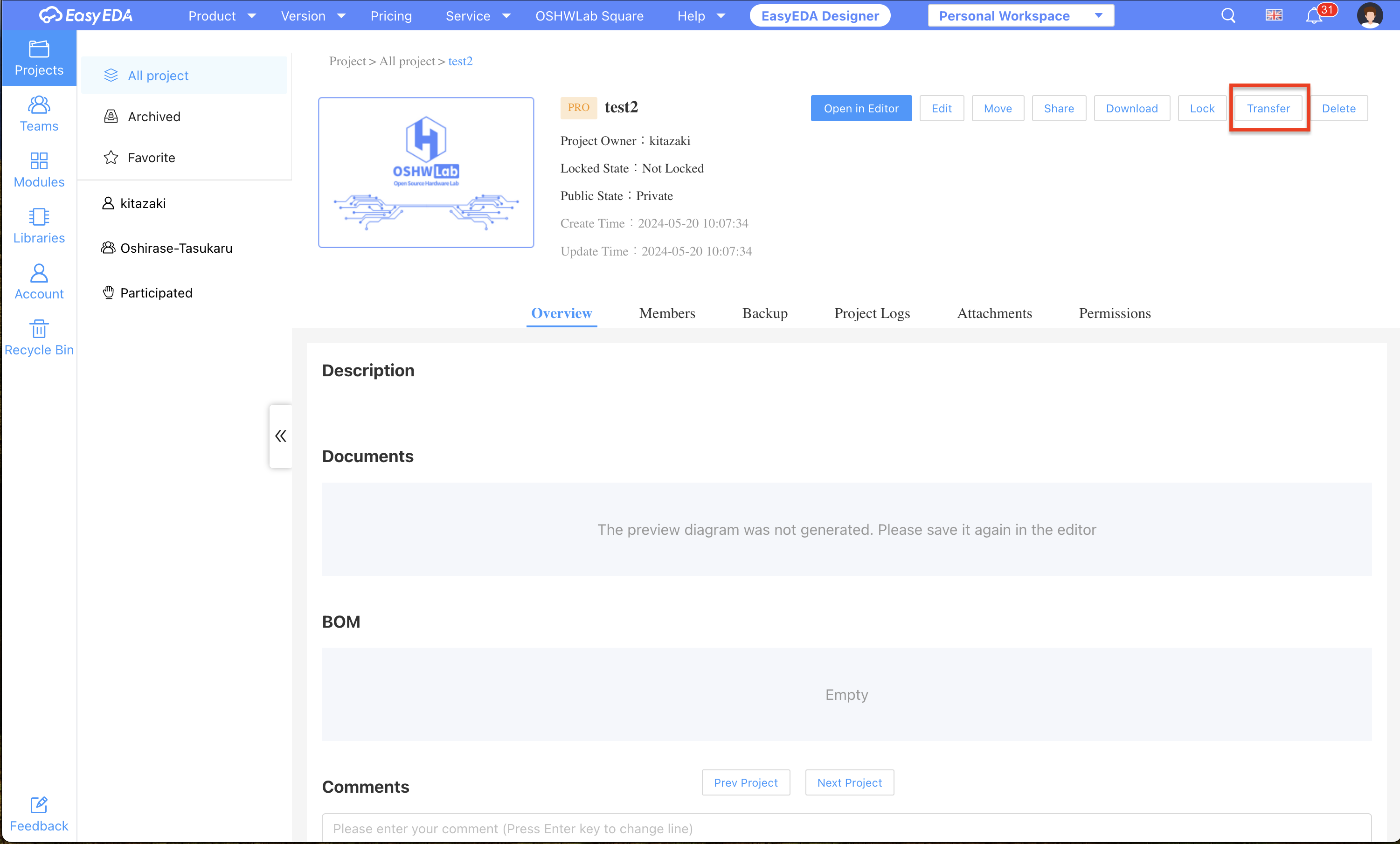Click the Transfer button
Viewport: 1400px width, 844px height.
pos(1268,108)
